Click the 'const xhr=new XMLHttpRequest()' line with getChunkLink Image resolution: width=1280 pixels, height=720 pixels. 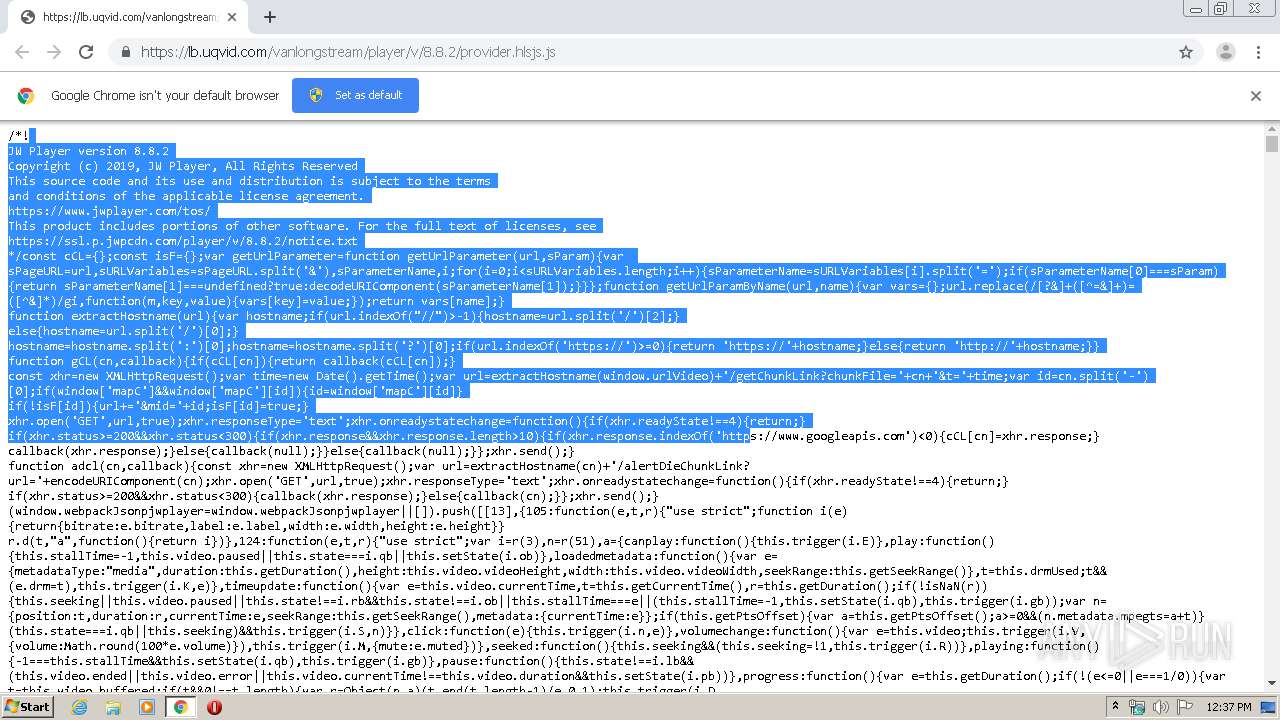click(x=582, y=376)
